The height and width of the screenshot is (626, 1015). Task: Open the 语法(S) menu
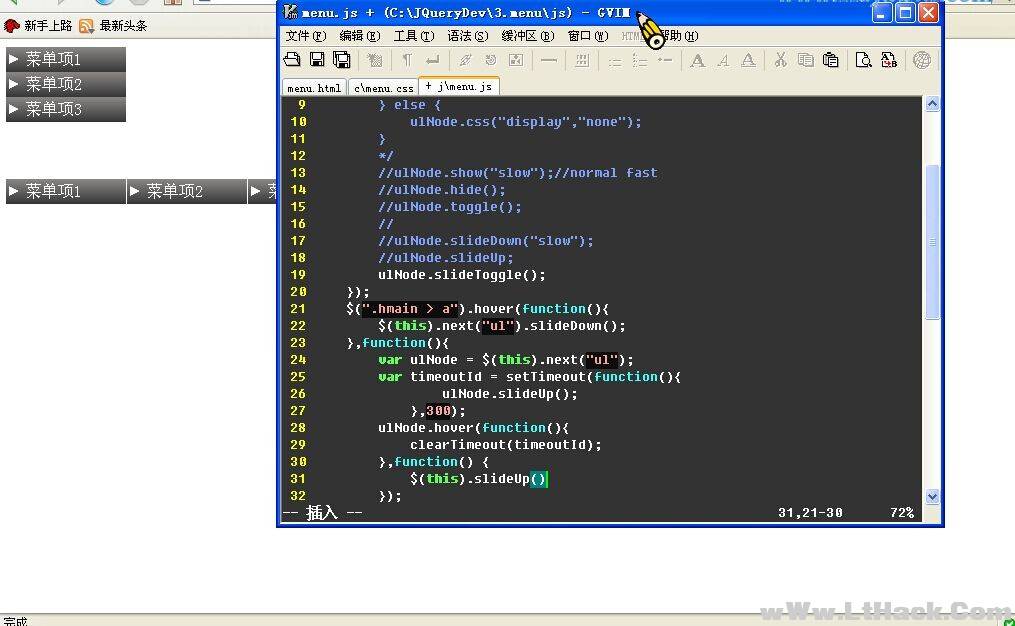(468, 36)
